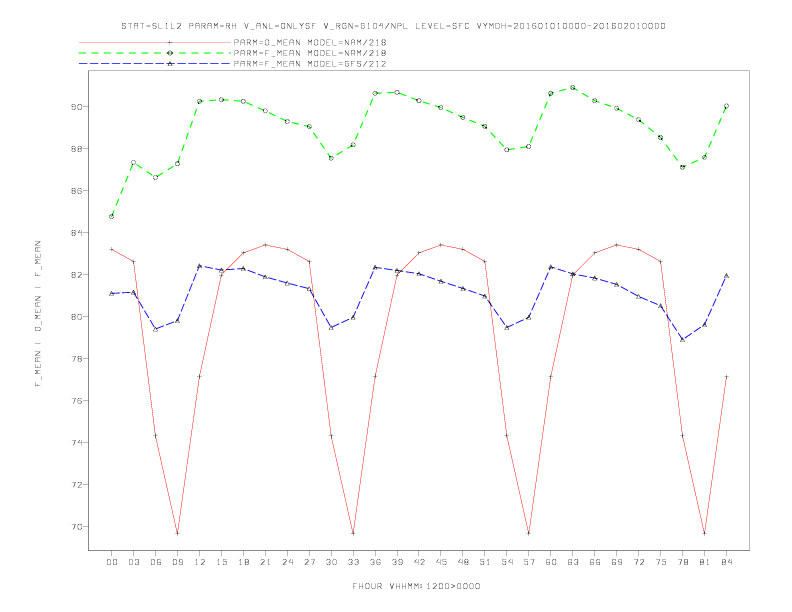Click y-axis tick label 86
792x612 pixels.
77,191
